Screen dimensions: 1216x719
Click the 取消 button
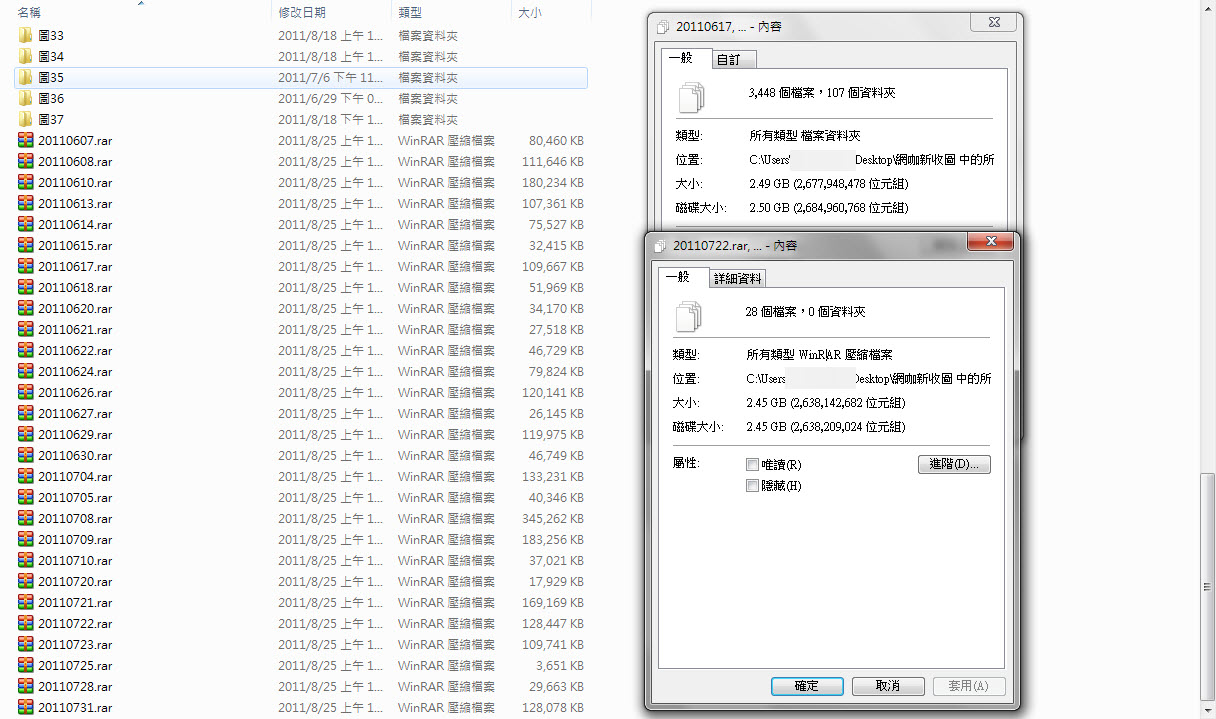coord(887,686)
